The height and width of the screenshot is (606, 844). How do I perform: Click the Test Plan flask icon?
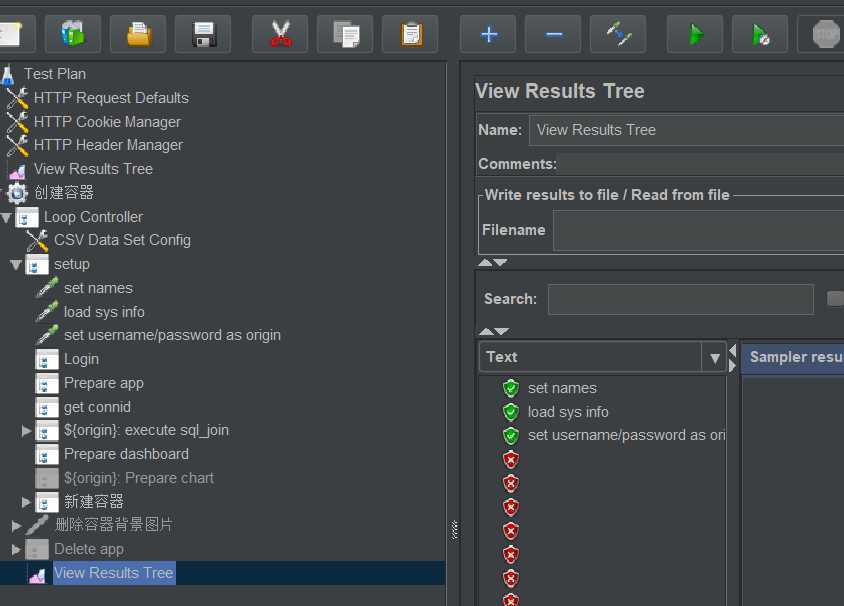pyautogui.click(x=8, y=75)
